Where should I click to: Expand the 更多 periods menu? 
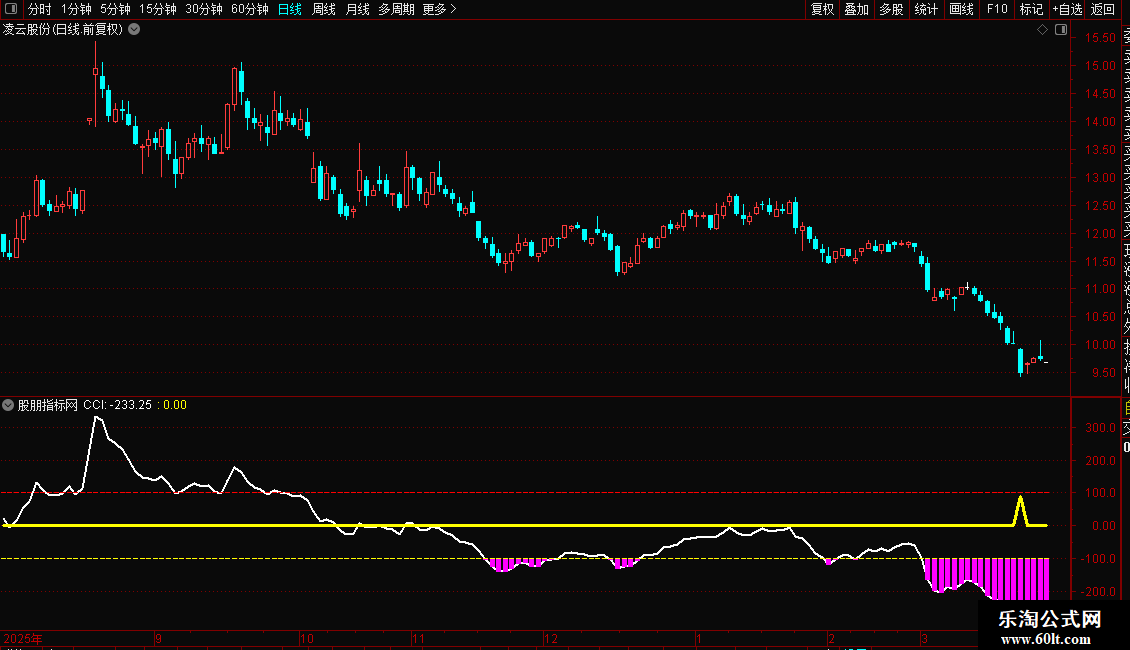pyautogui.click(x=440, y=9)
